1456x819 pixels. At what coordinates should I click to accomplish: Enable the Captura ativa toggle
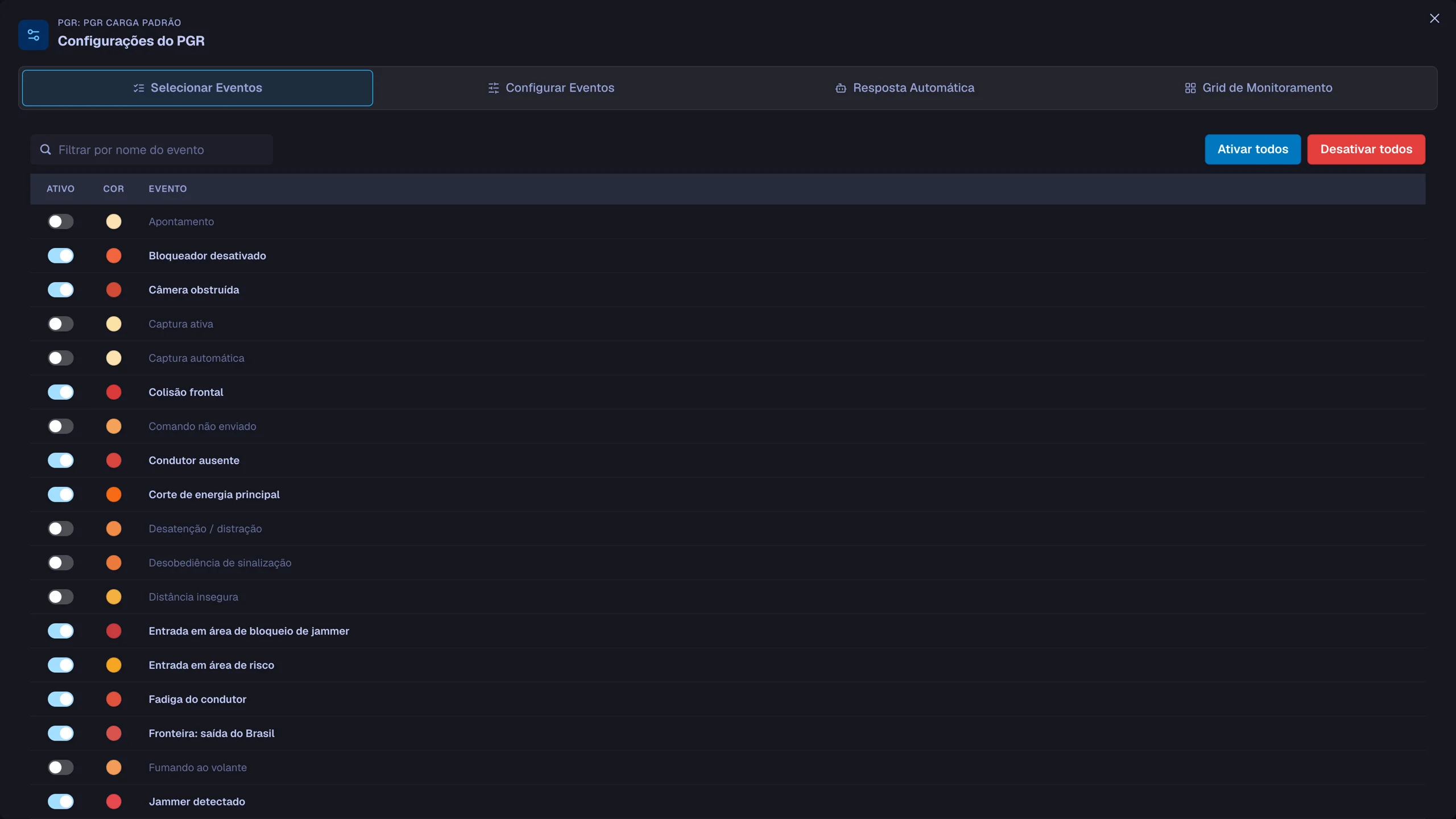[61, 324]
